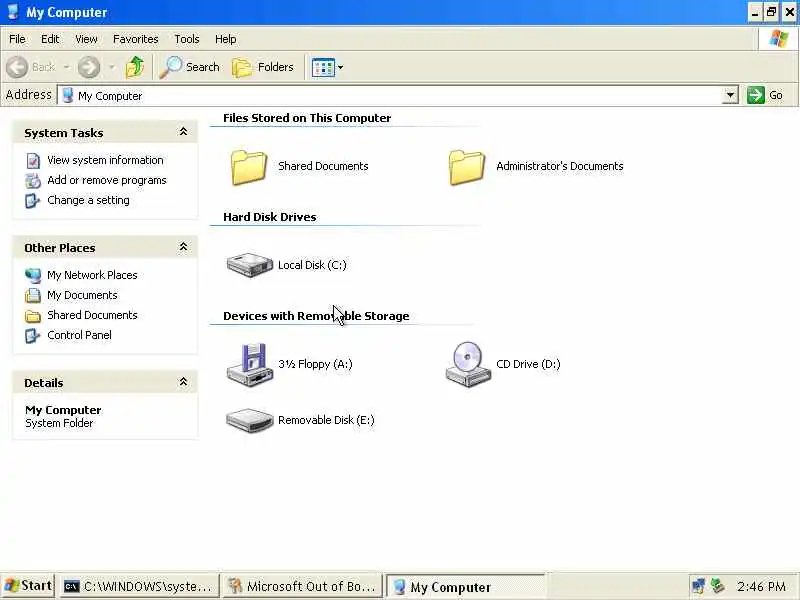The width and height of the screenshot is (800, 600).
Task: Open the Favorites menu
Action: [136, 39]
